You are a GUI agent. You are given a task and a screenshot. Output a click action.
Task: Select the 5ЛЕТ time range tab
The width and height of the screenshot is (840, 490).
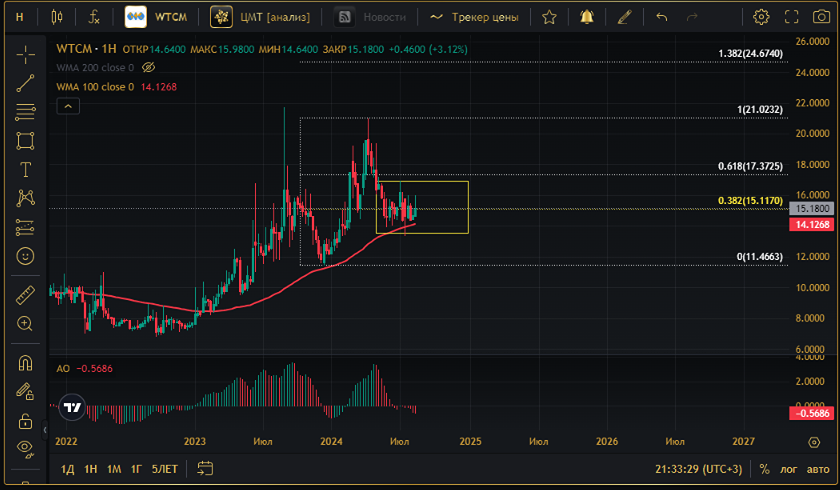(x=165, y=468)
